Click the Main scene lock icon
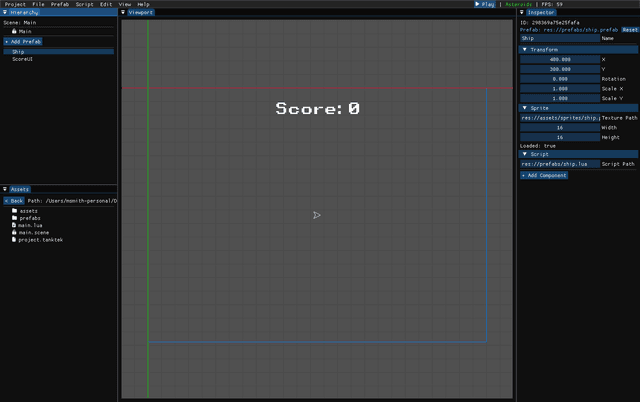Screen dimensions: 640x402 click(x=14, y=31)
